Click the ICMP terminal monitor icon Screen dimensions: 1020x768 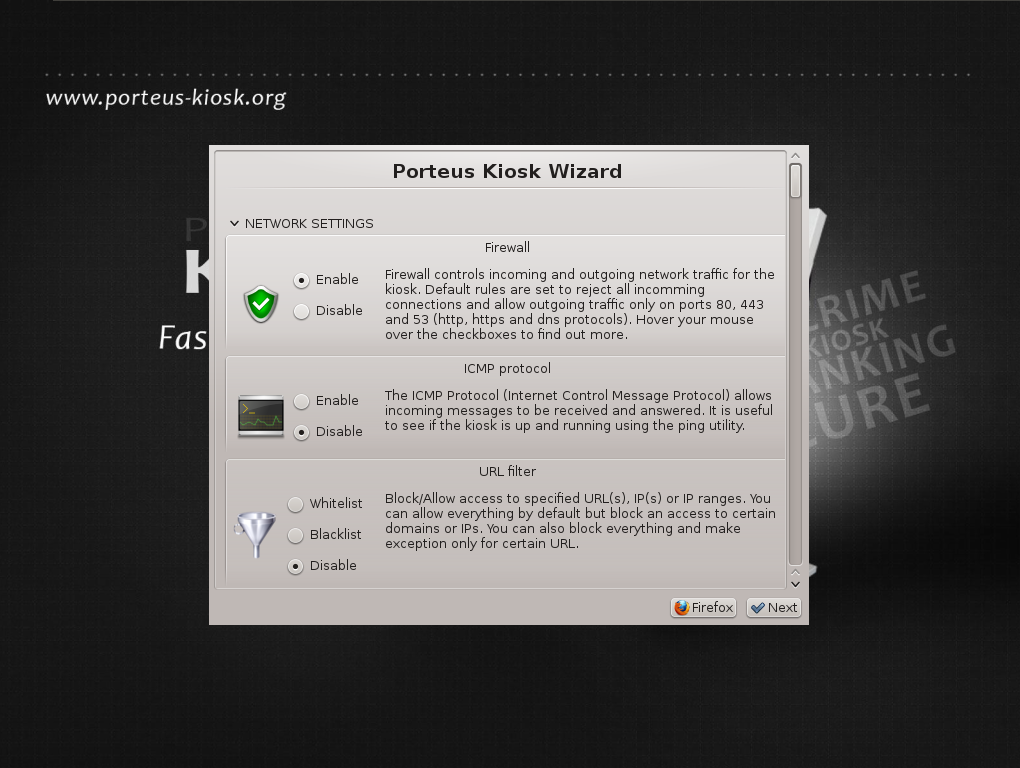click(261, 416)
